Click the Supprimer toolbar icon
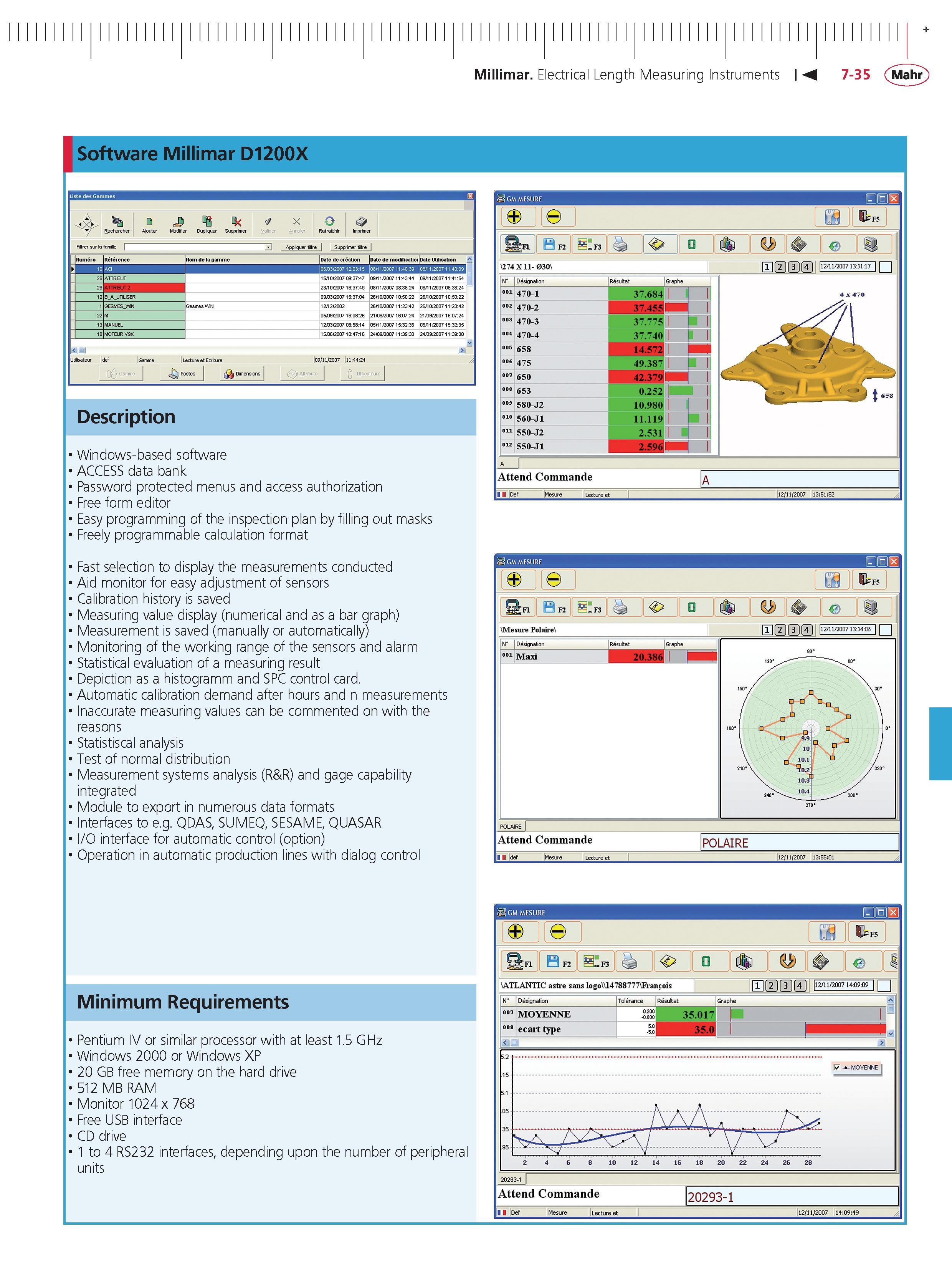Viewport: 952px width, 1270px height. [x=235, y=224]
